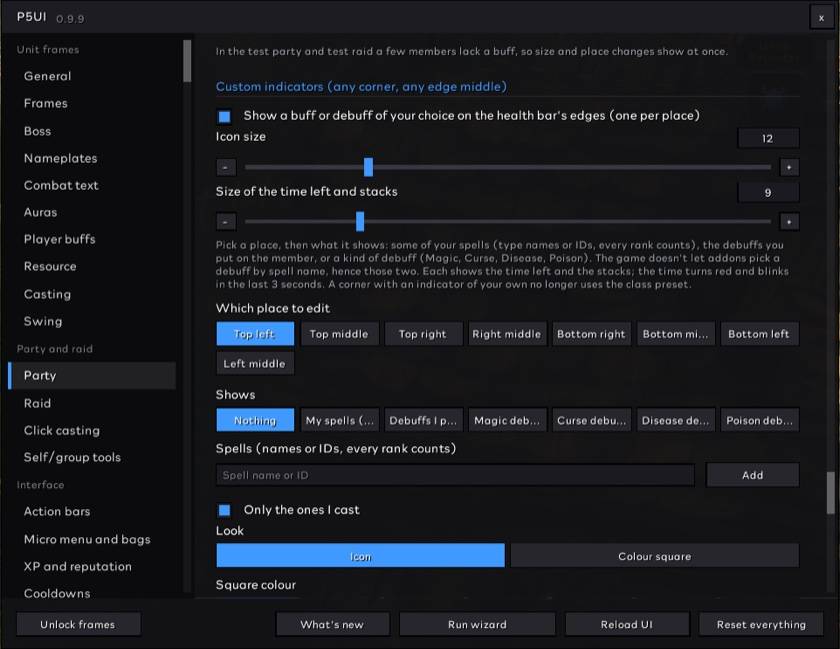840x649 pixels.
Task: Decrease time left and stacks size
Action: [x=226, y=221]
